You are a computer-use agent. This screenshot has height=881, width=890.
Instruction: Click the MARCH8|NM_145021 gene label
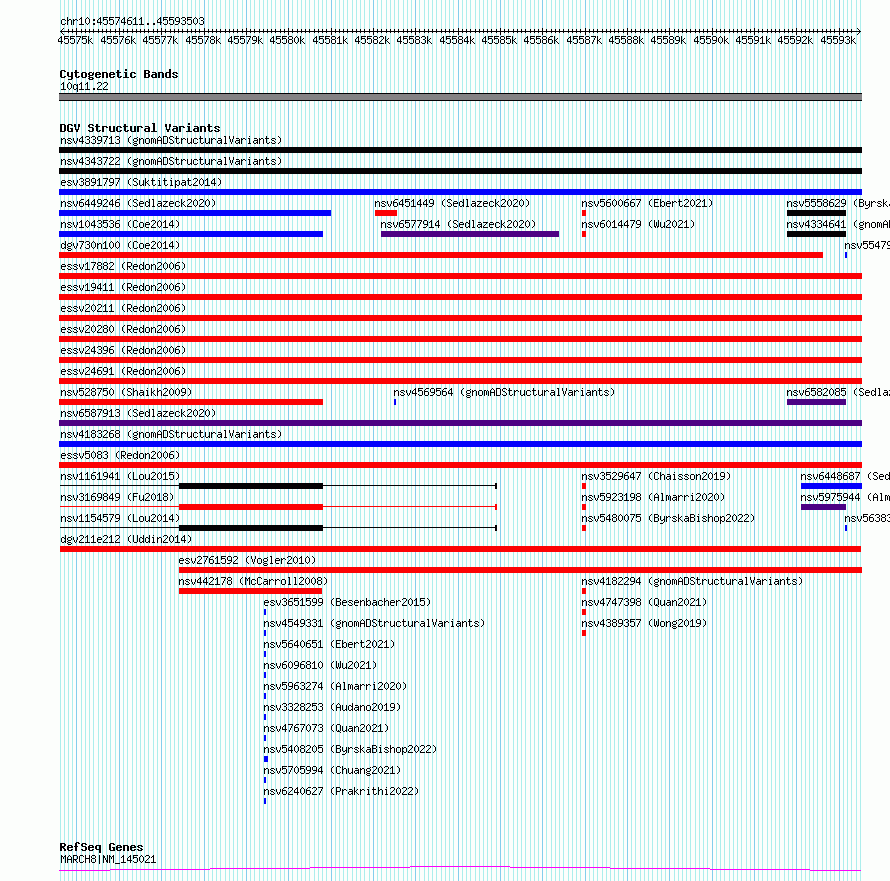108,859
